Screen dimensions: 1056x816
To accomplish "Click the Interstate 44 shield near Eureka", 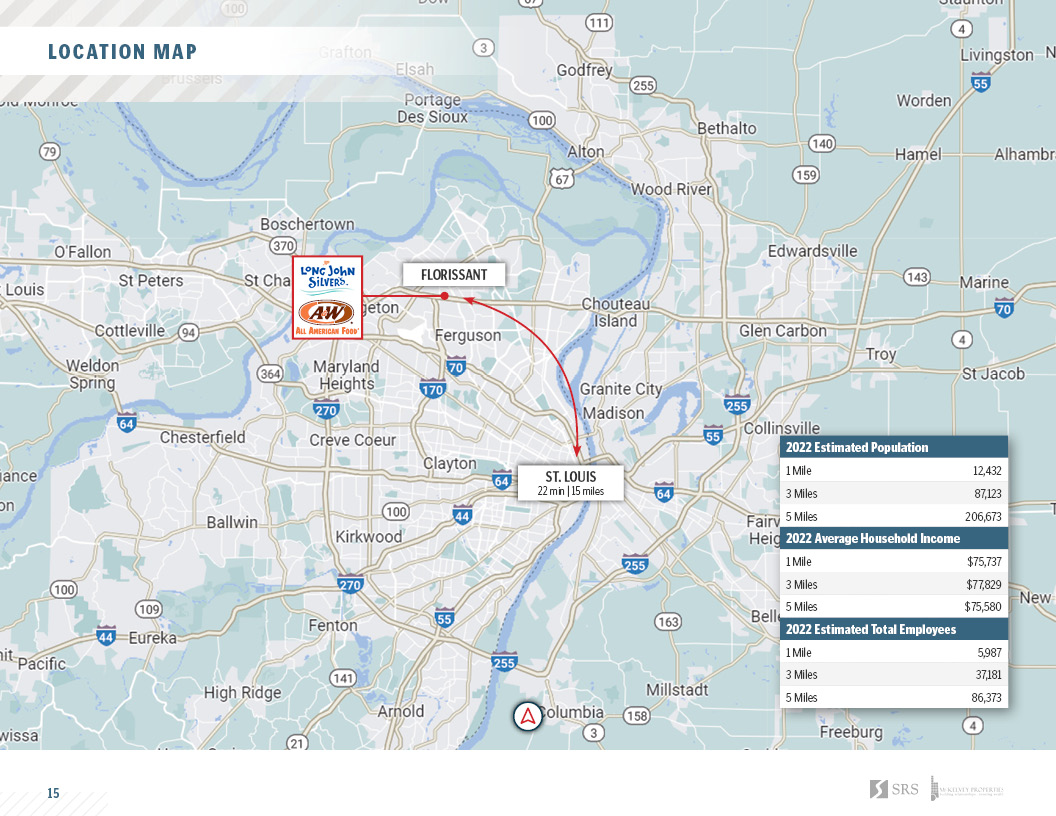I will click(x=106, y=636).
